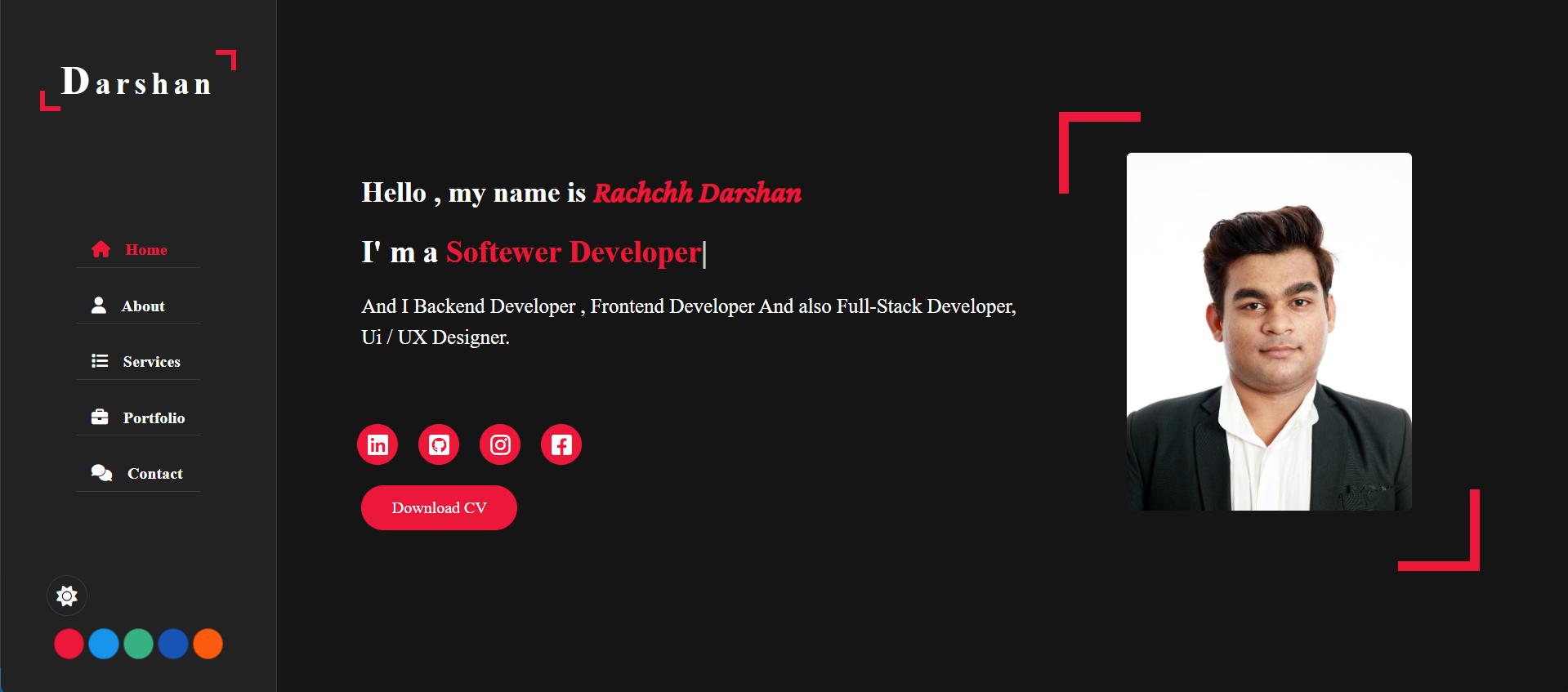Choose the light blue theme color swatch
Image resolution: width=1568 pixels, height=692 pixels.
(x=104, y=644)
